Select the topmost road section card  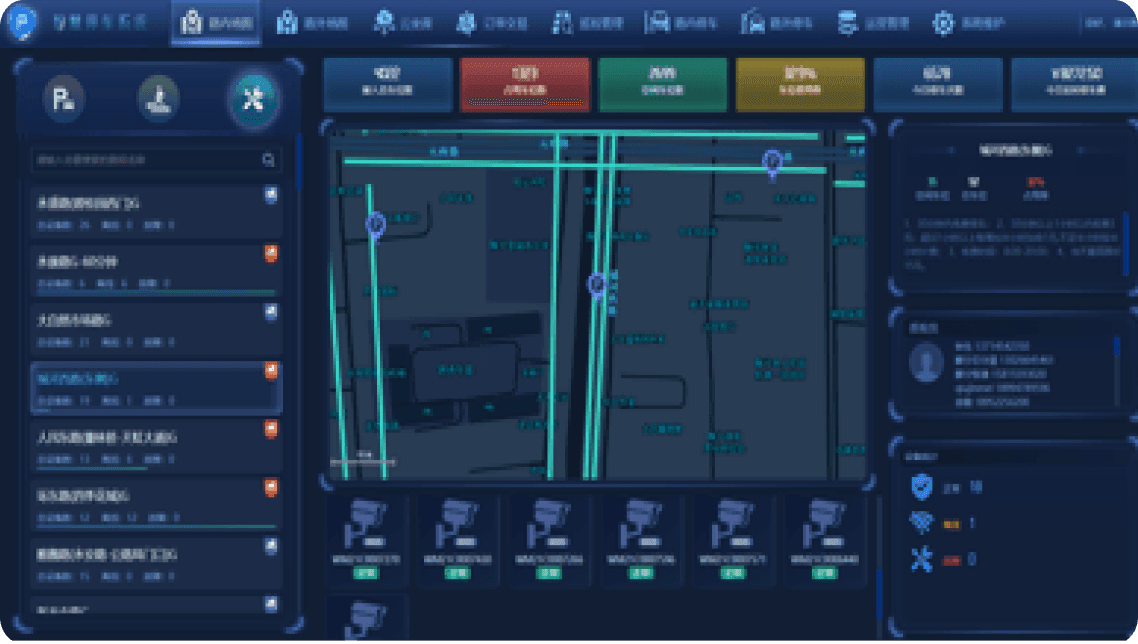(156, 212)
